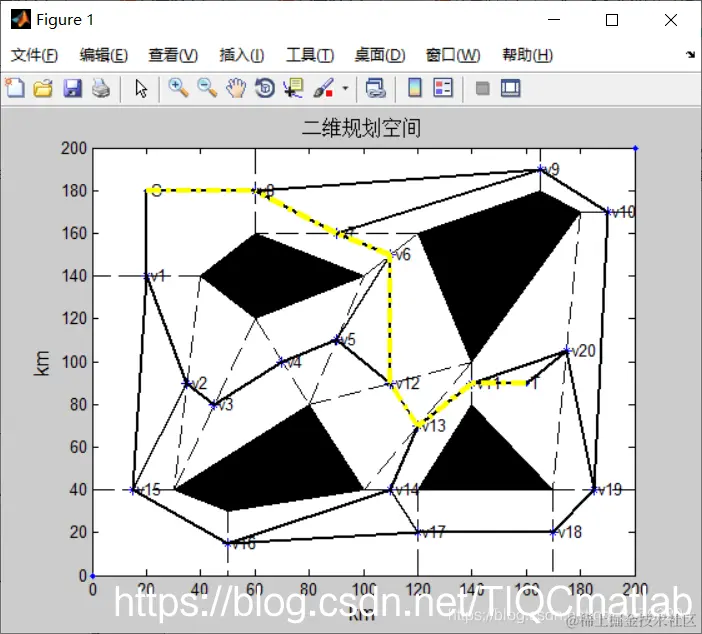The width and height of the screenshot is (702, 634).
Task: Minimize the Figure 1 window
Action: tap(554, 20)
